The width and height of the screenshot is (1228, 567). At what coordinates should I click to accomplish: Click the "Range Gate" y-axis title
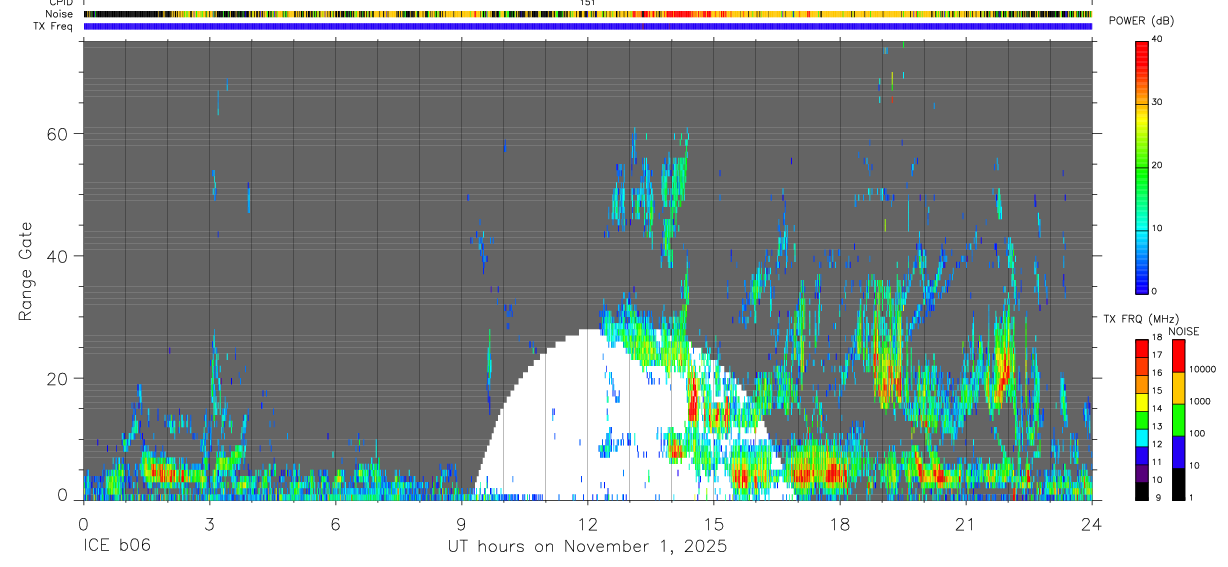pyautogui.click(x=26, y=272)
